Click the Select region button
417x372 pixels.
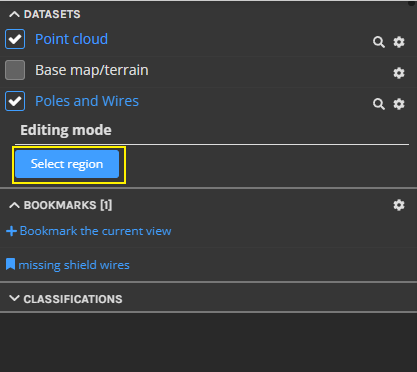(67, 164)
